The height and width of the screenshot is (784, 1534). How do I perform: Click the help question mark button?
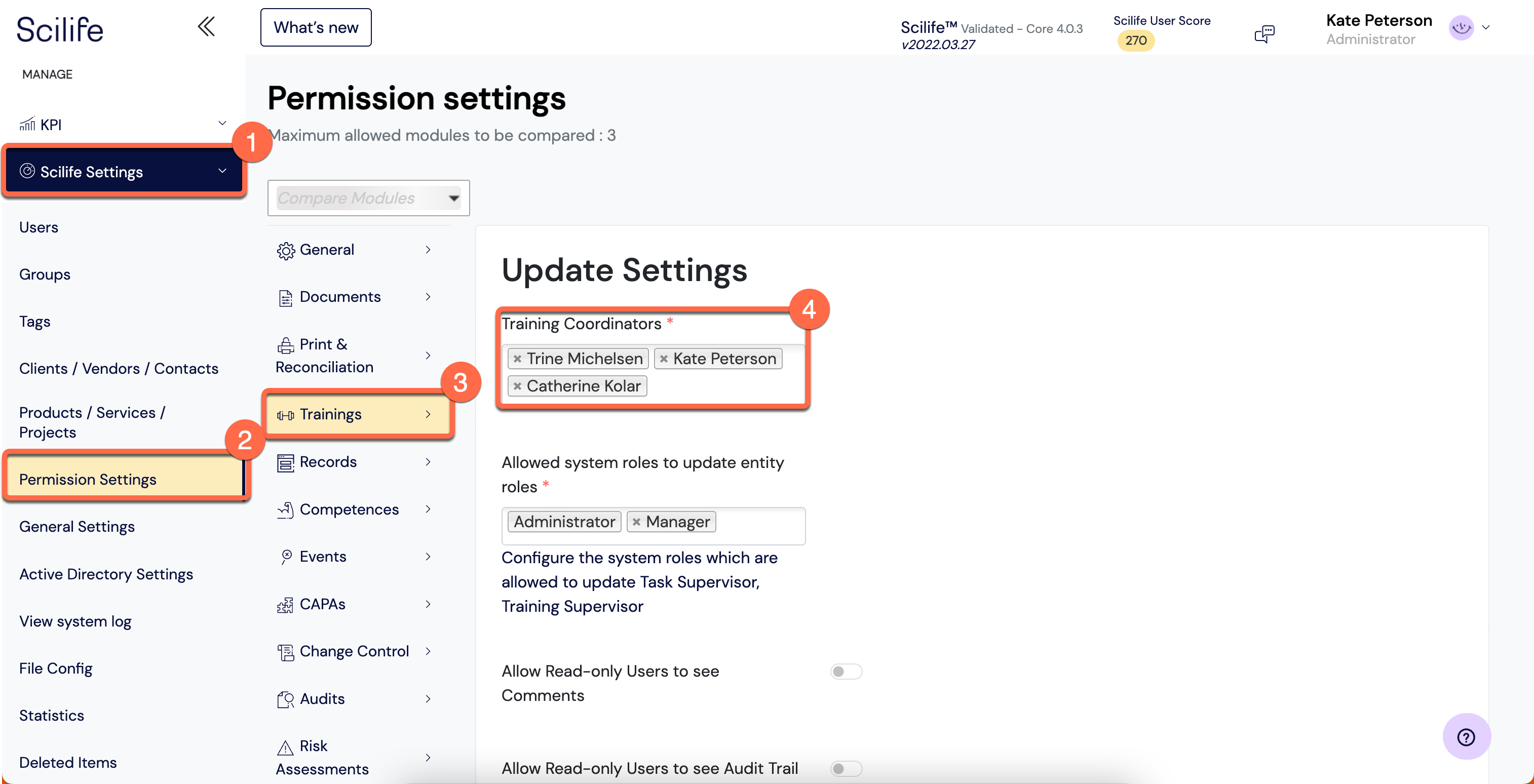[x=1466, y=737]
